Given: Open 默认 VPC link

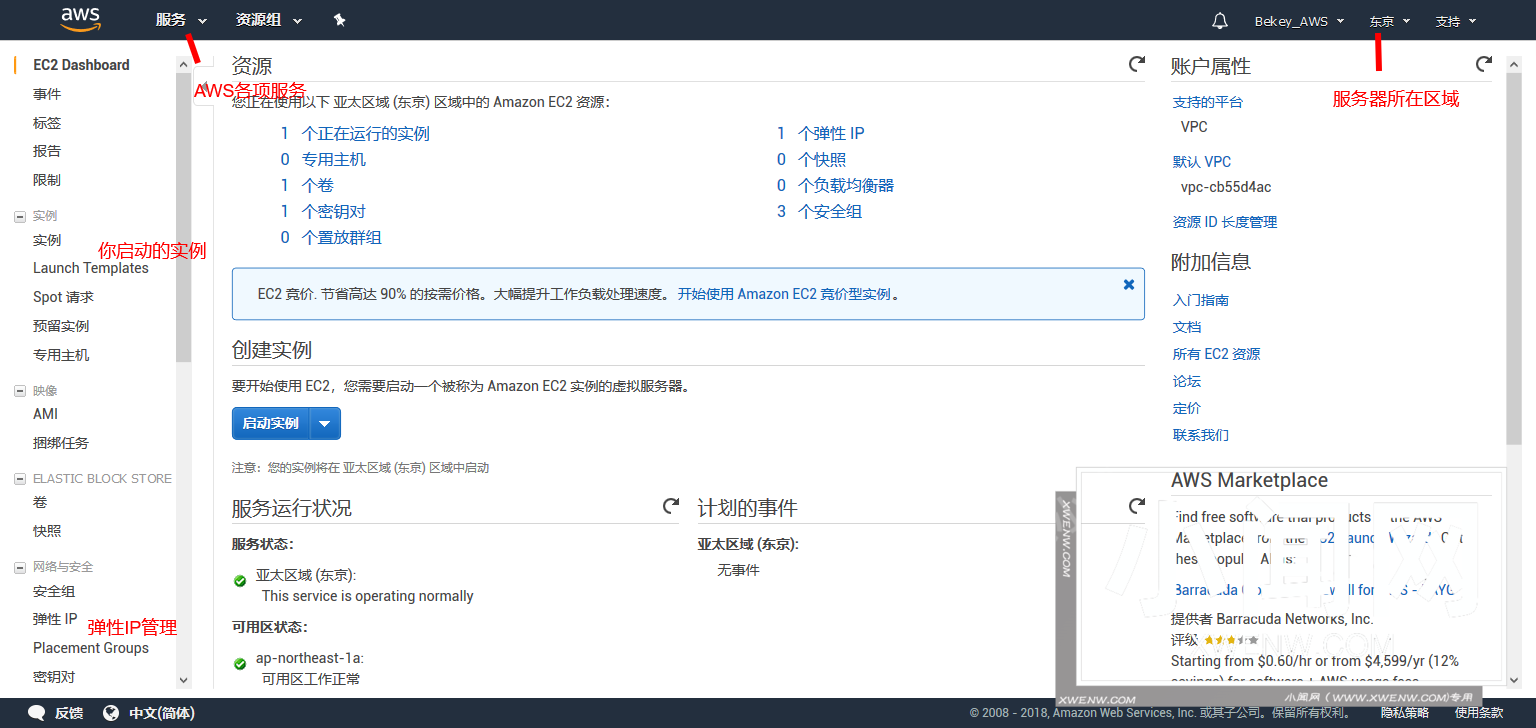Looking at the screenshot, I should [x=1202, y=162].
